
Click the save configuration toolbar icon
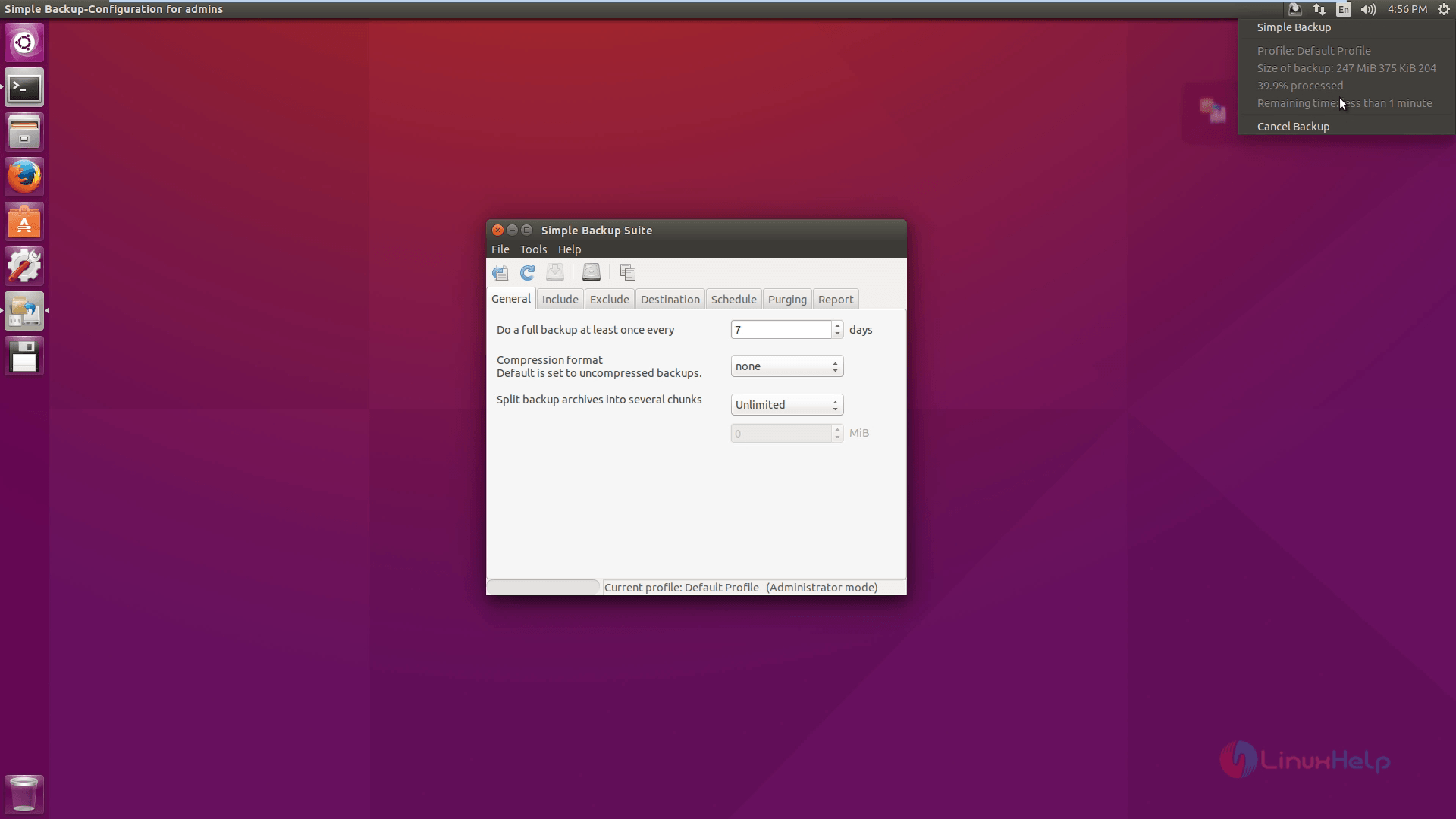click(500, 273)
